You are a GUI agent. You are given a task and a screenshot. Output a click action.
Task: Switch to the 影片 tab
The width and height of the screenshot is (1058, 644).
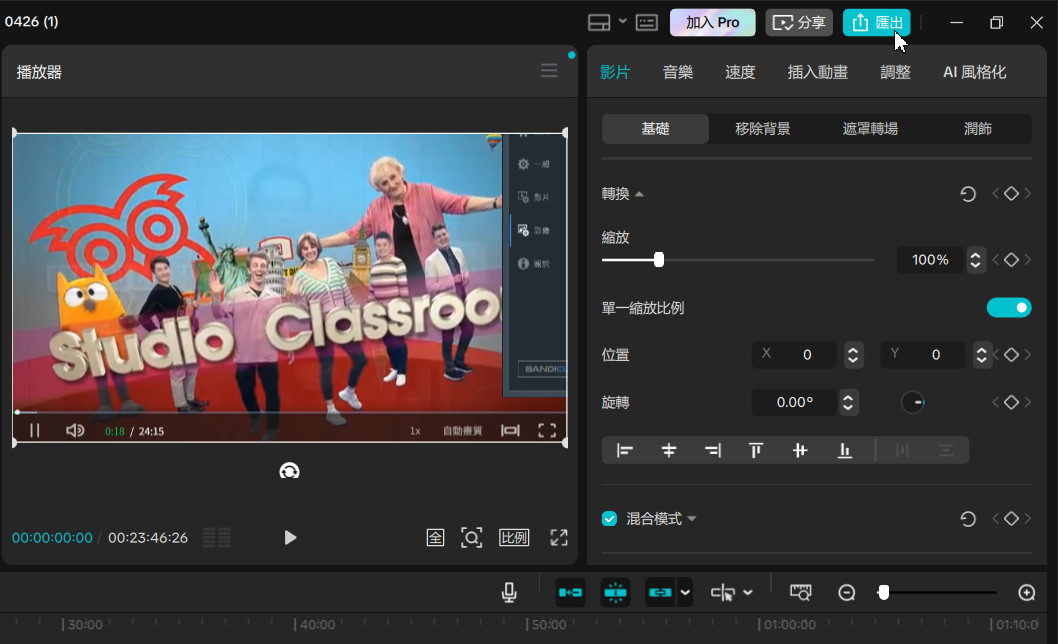click(x=615, y=72)
